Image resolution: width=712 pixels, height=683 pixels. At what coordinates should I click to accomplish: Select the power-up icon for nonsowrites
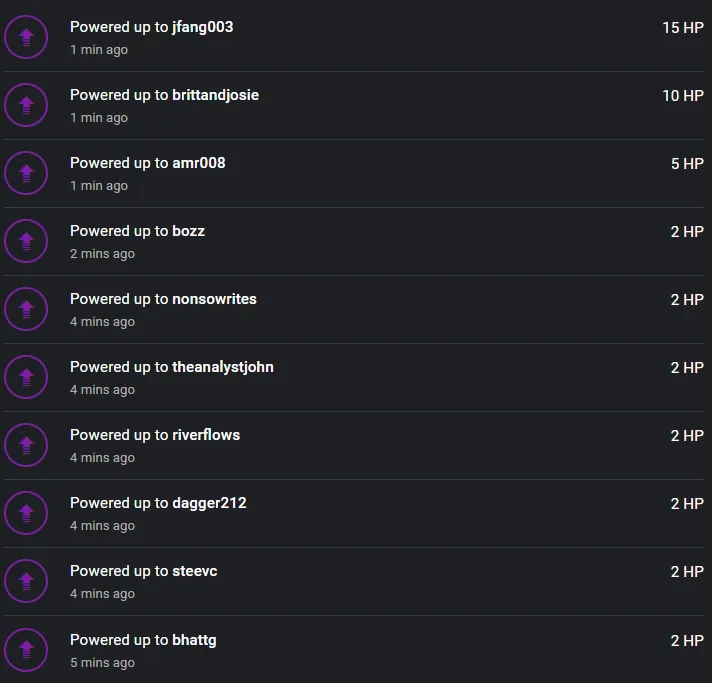(26, 309)
